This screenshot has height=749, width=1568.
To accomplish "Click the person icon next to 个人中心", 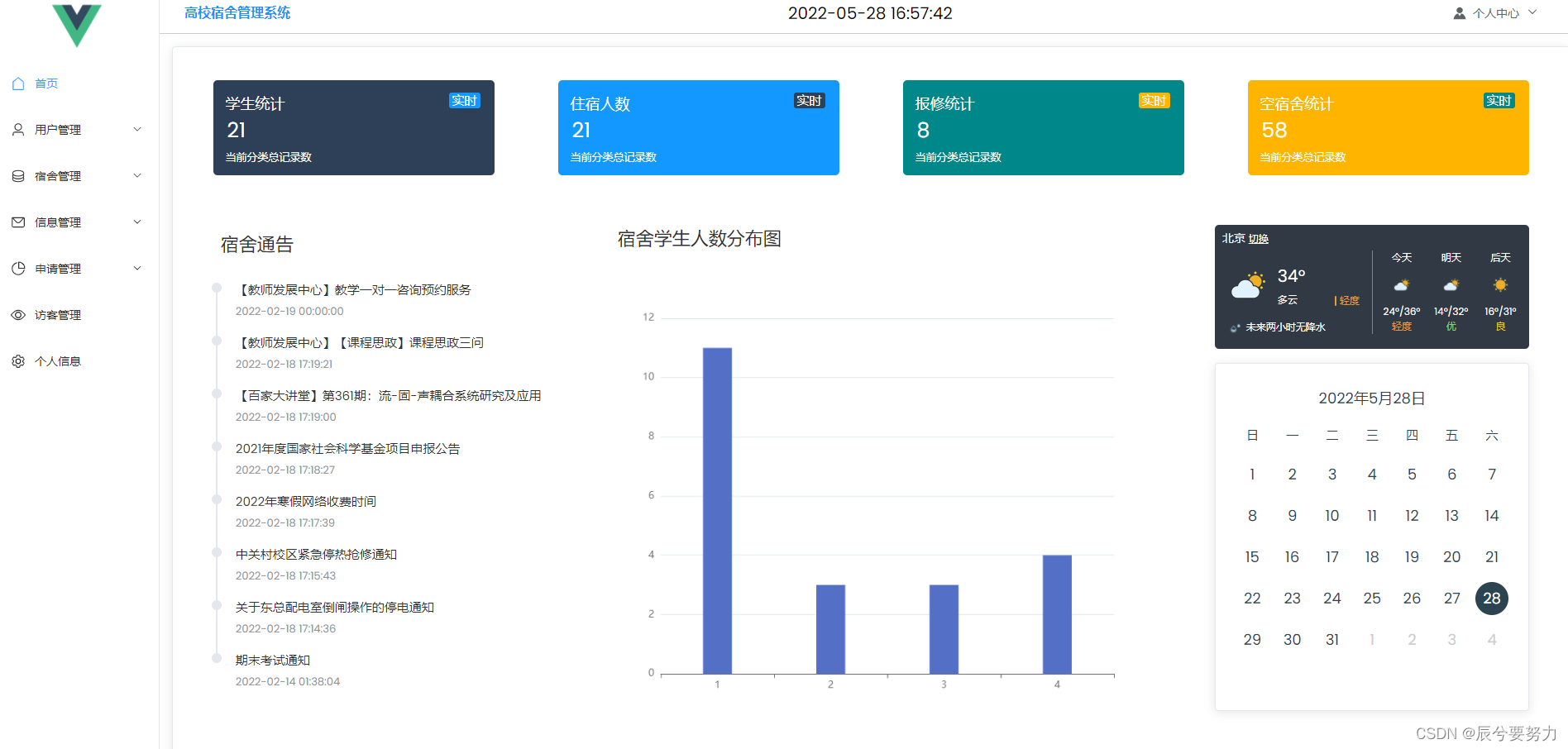I will coord(1458,12).
